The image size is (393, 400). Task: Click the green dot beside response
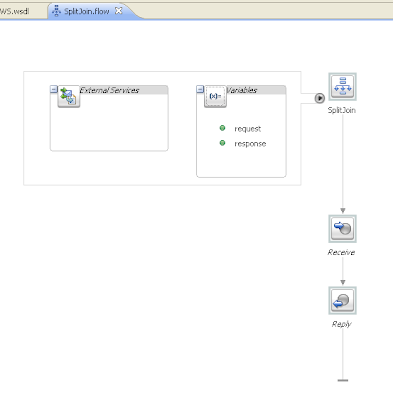click(222, 143)
